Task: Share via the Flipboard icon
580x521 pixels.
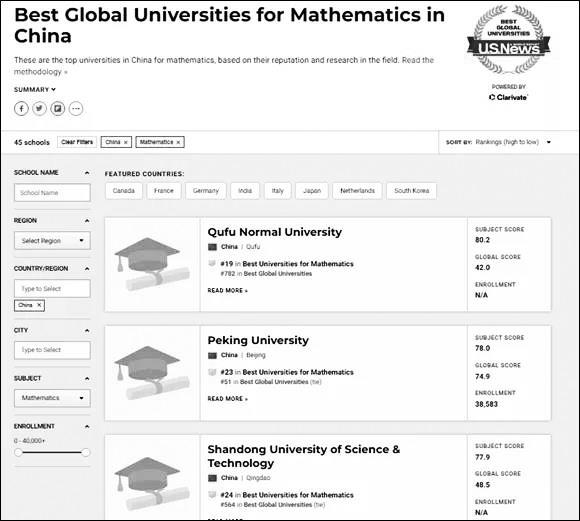Action: pyautogui.click(x=58, y=109)
